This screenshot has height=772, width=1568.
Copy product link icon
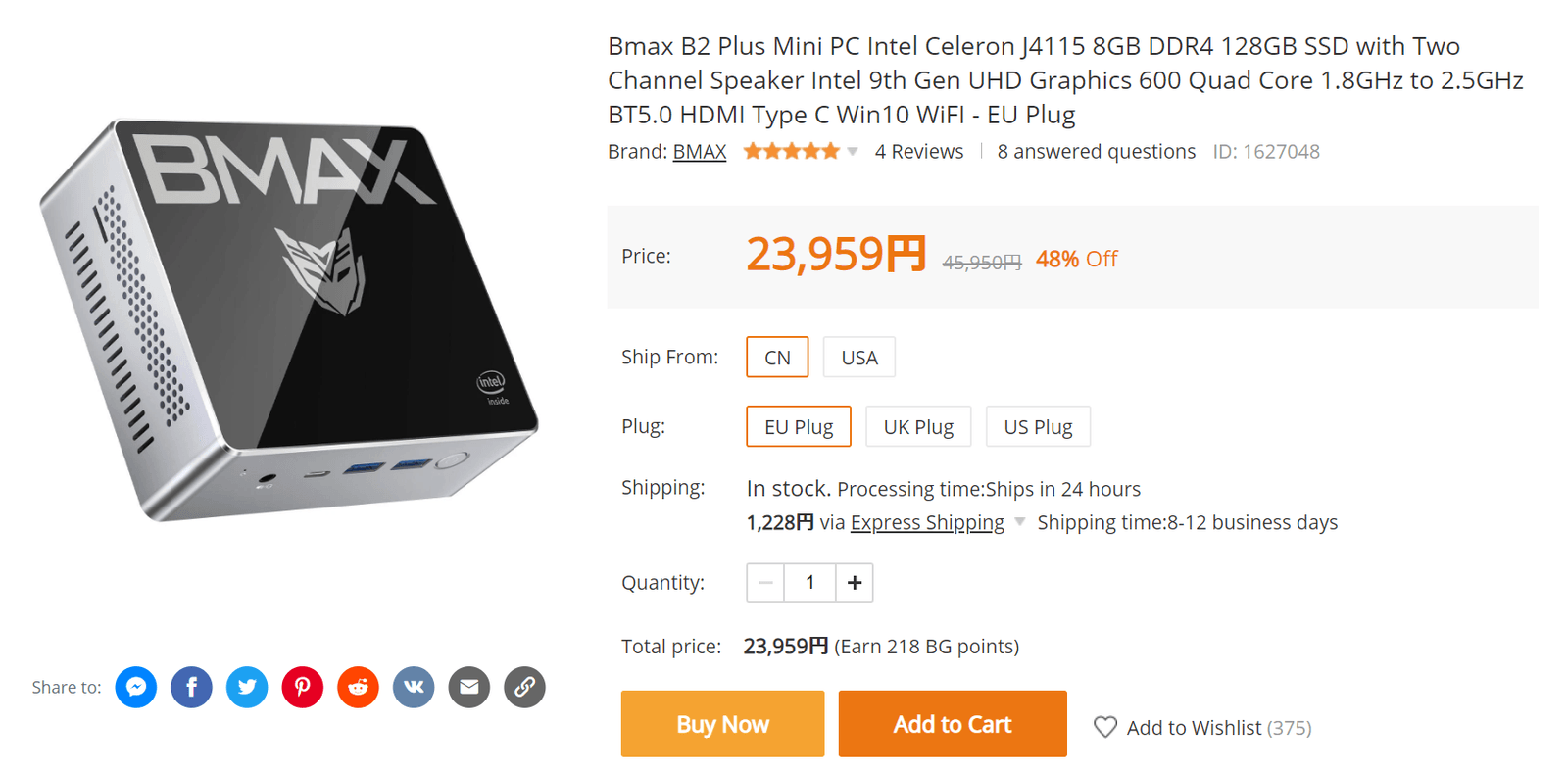click(525, 687)
